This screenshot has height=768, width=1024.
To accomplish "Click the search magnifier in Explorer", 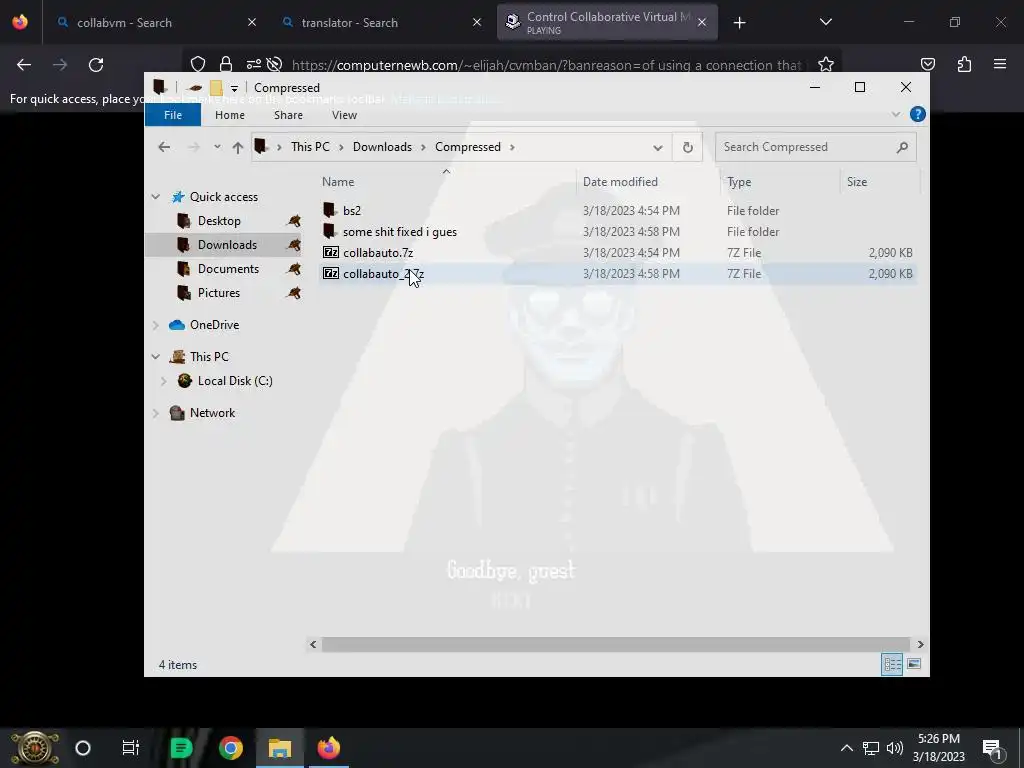I will 902,147.
